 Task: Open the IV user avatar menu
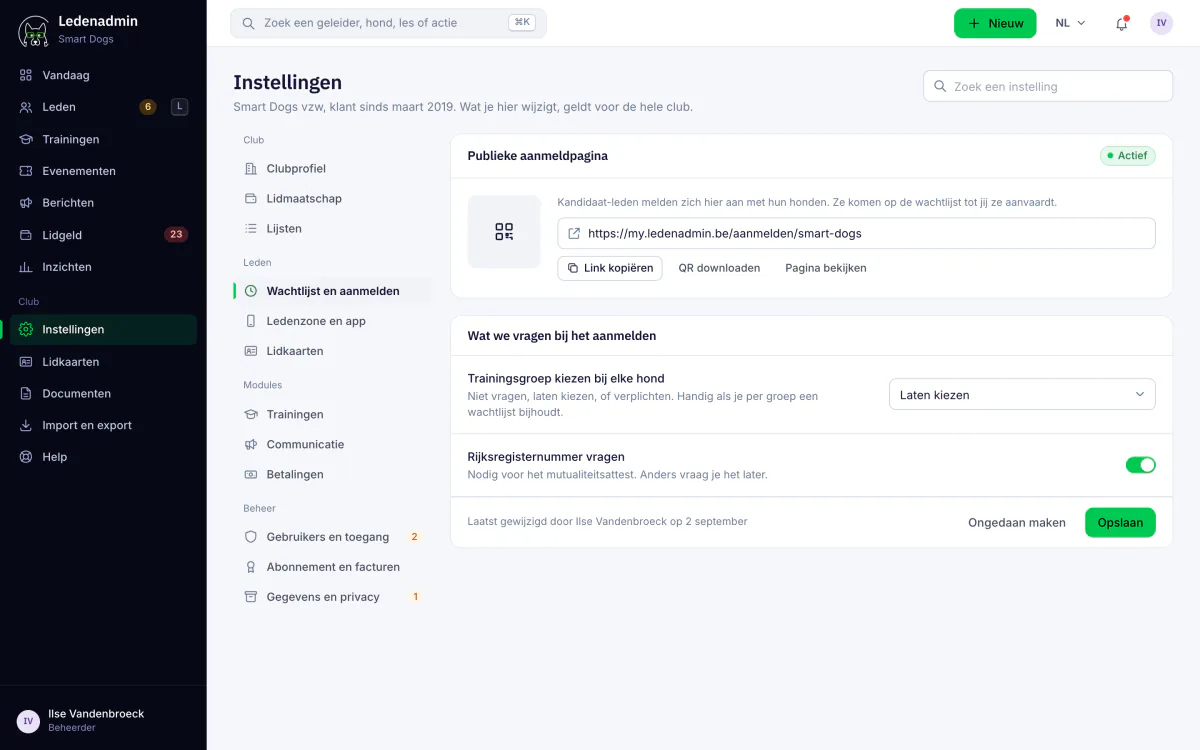point(1161,23)
